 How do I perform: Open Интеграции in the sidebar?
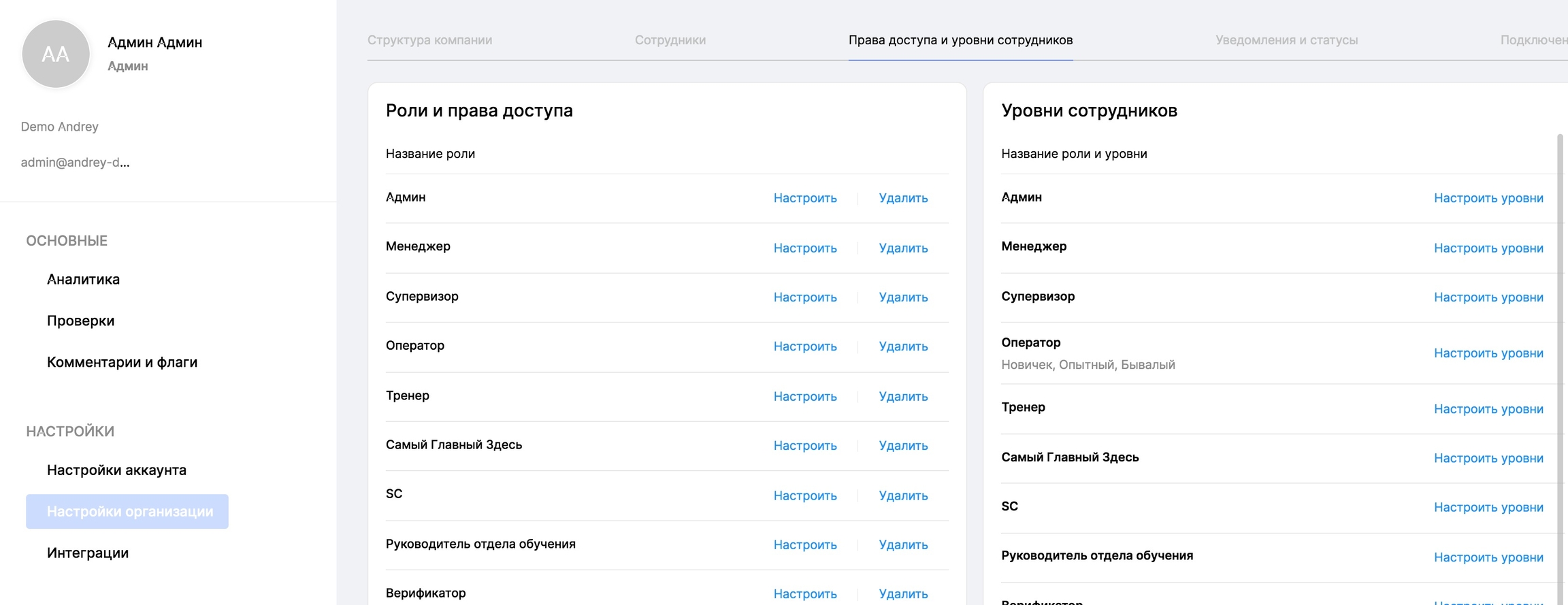[x=88, y=553]
